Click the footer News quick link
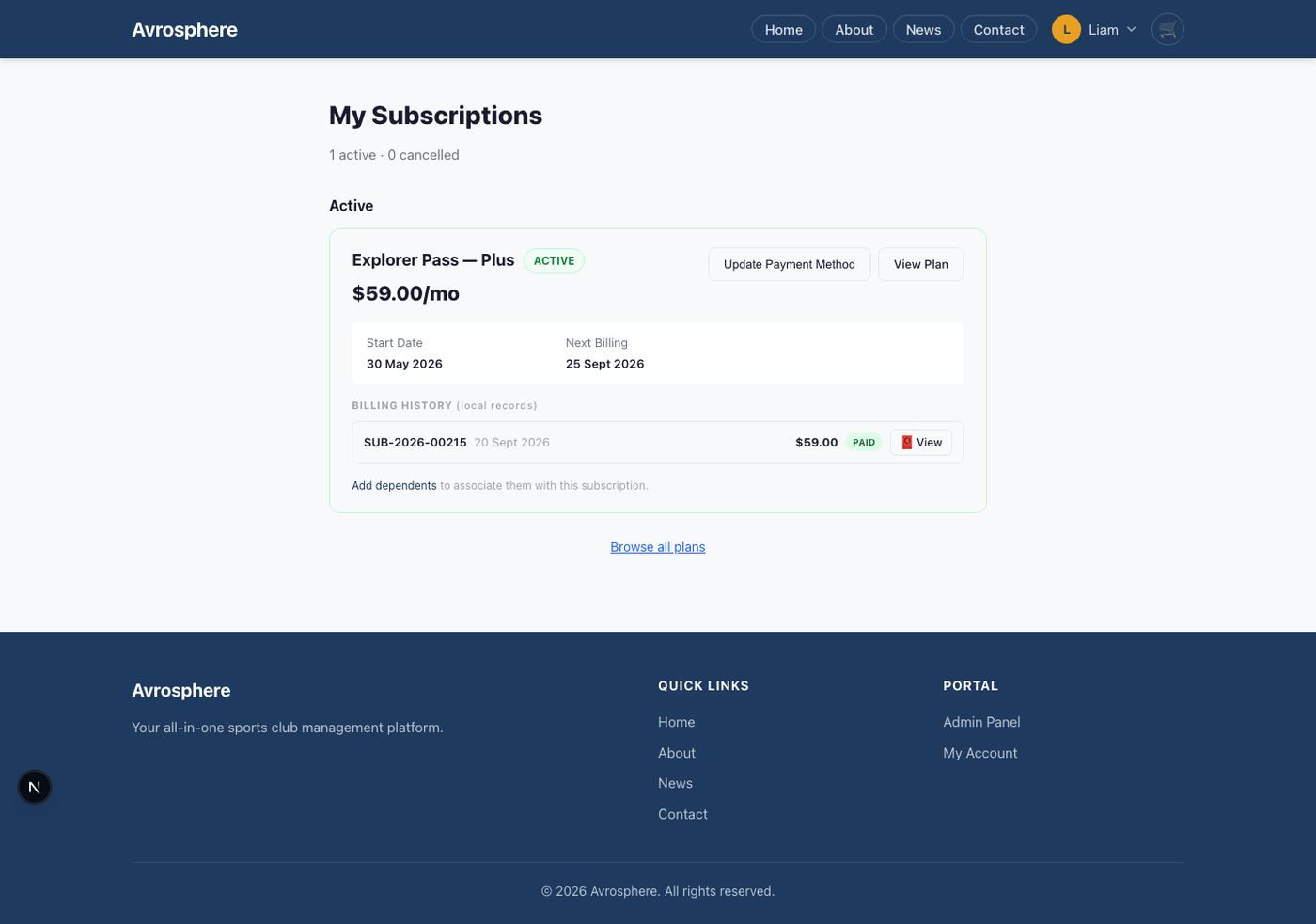 click(675, 783)
